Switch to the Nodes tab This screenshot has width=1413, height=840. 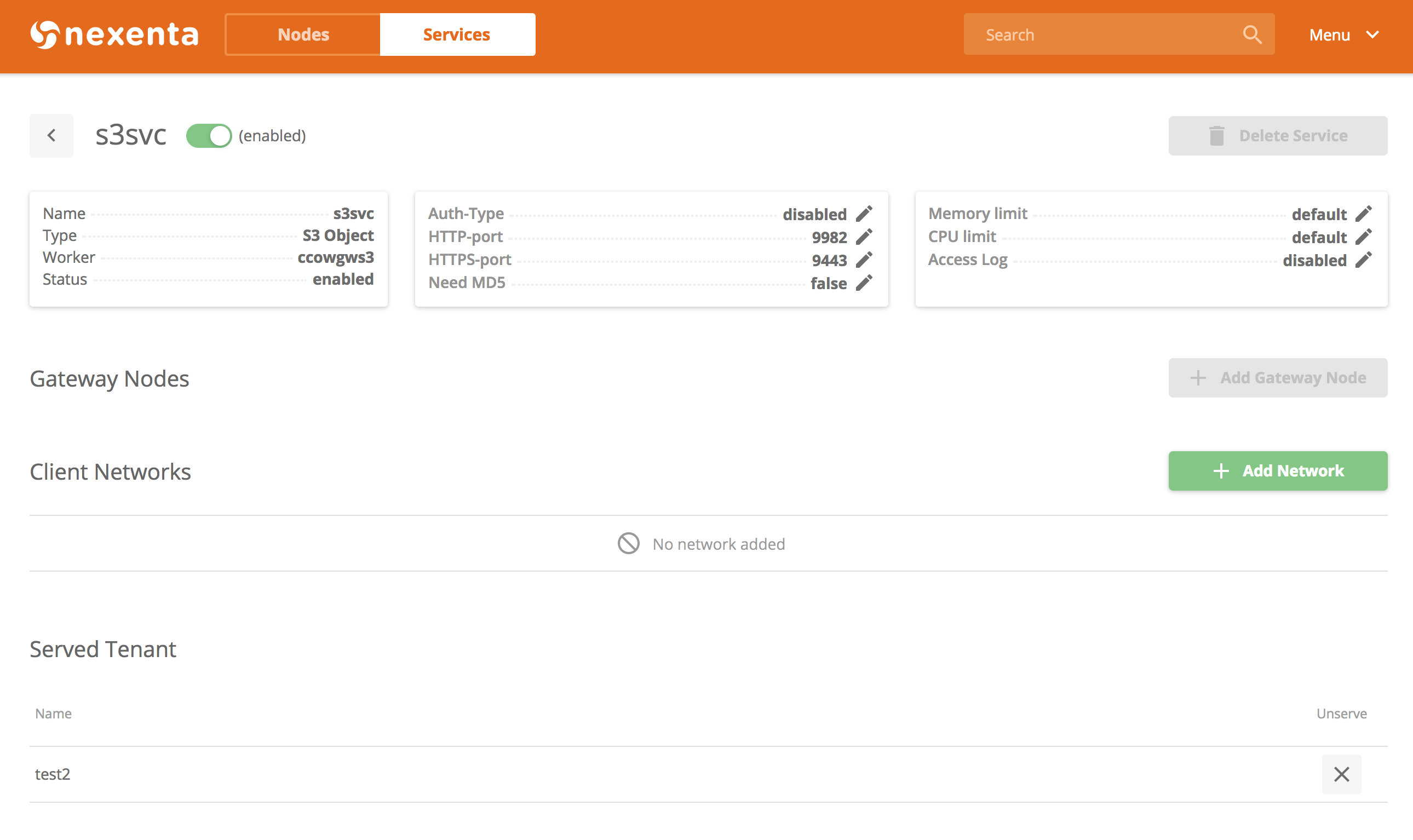pyautogui.click(x=303, y=34)
